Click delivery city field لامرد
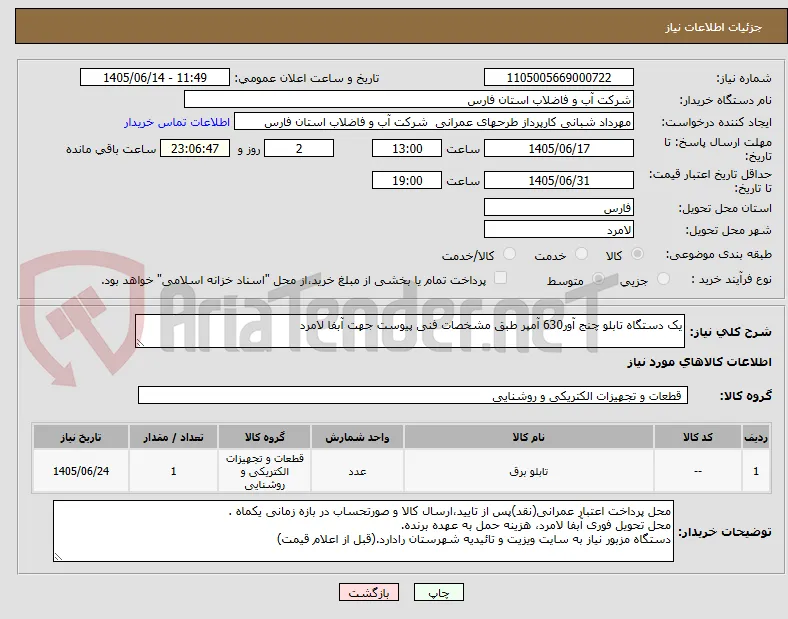The height and width of the screenshot is (619, 788). pyautogui.click(x=559, y=230)
